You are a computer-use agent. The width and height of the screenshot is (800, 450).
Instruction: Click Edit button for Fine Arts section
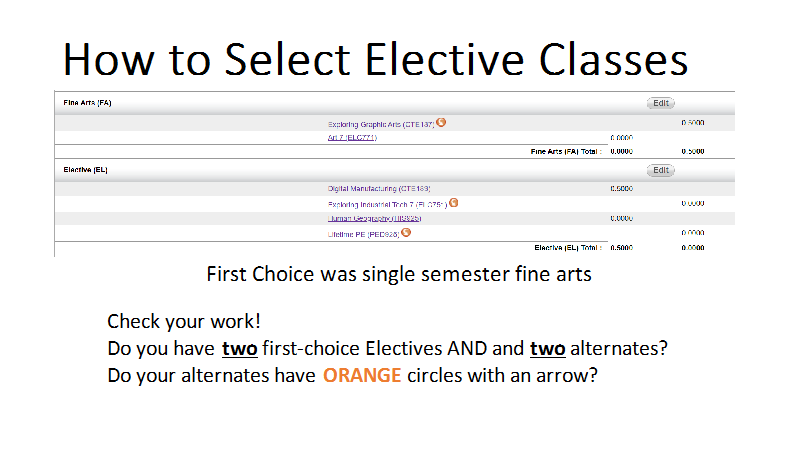pyautogui.click(x=661, y=103)
